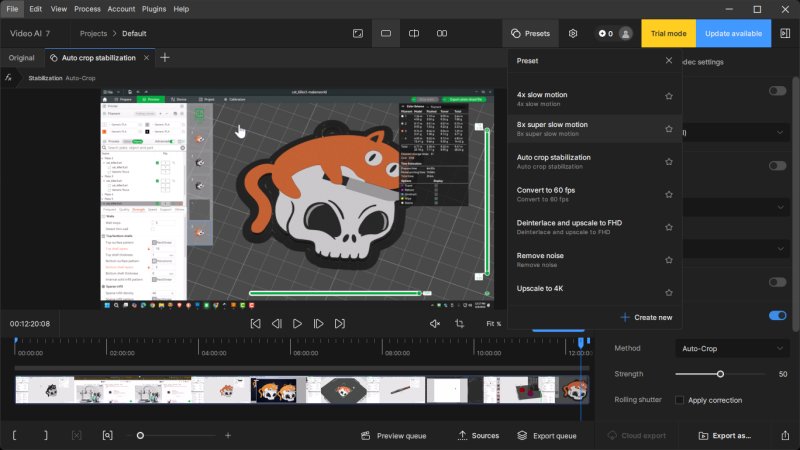800x450 pixels.
Task: Adjust the Strength slider
Action: (720, 374)
